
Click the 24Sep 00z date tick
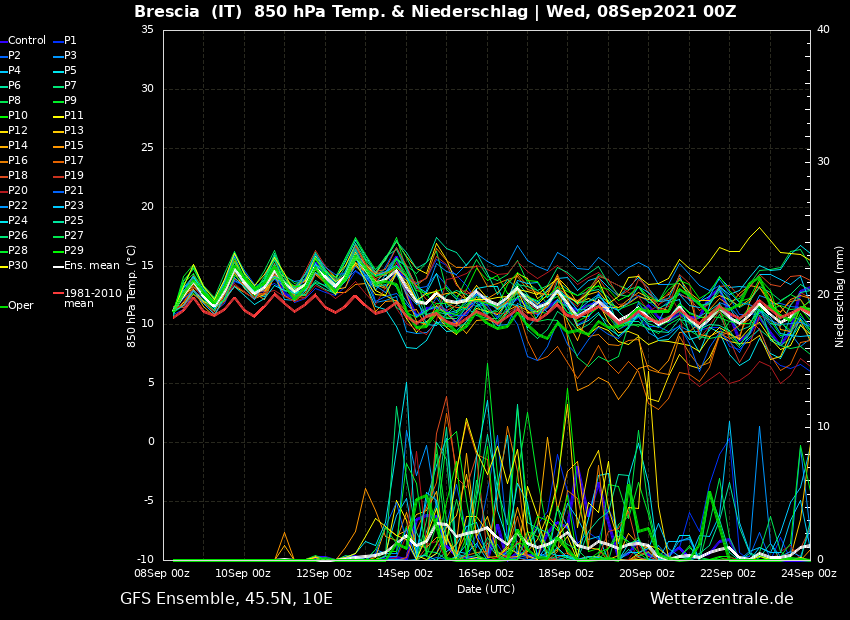click(809, 573)
